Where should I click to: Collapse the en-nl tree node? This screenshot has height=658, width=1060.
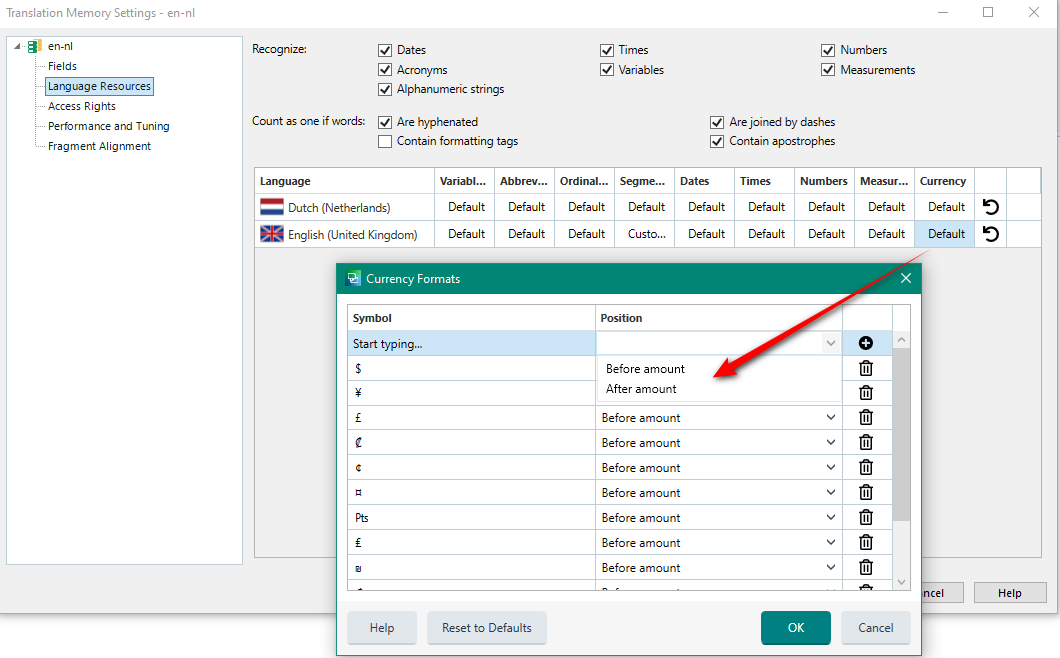tap(15, 45)
